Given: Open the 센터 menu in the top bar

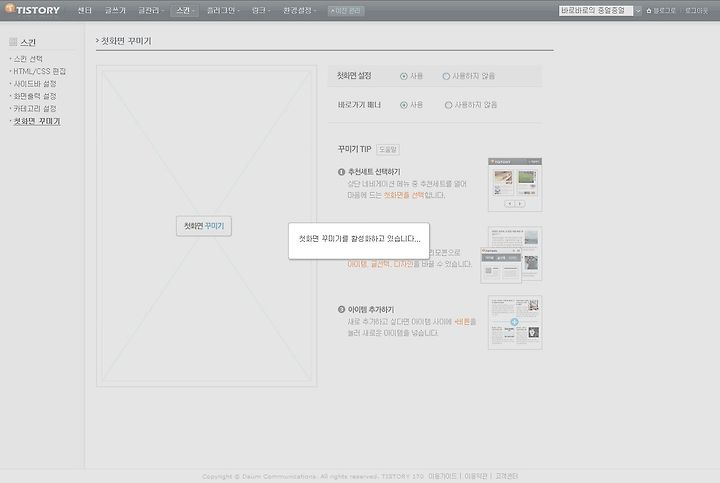Looking at the screenshot, I should 84,10.
